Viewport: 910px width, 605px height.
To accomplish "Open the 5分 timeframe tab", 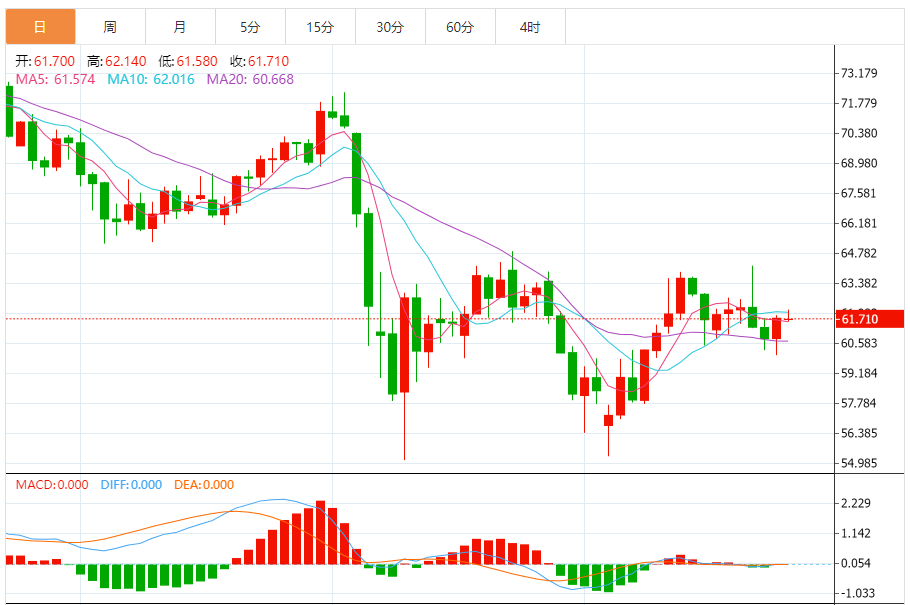I will pyautogui.click(x=250, y=27).
